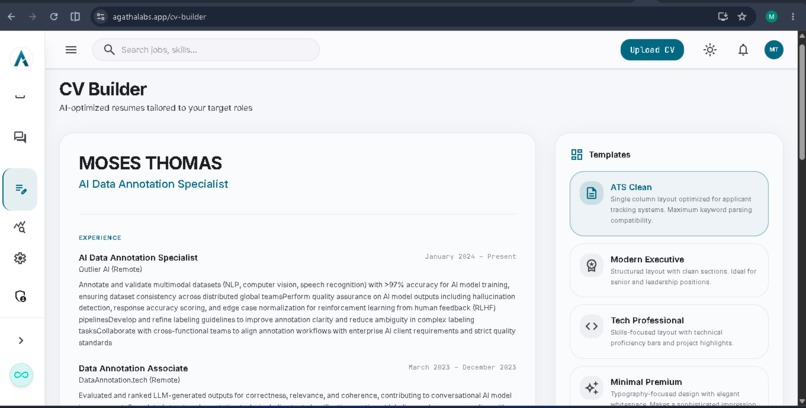Click the Outlier AI (Remote) company text
Image resolution: width=806 pixels, height=408 pixels.
[x=111, y=269]
